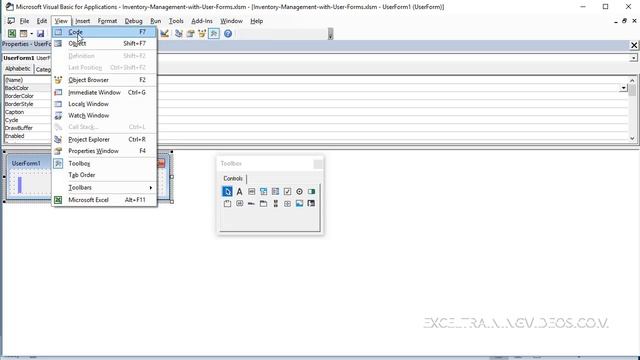This screenshot has width=640, height=360.
Task: Select the MultiPage control in Toolbox
Action: [263, 203]
